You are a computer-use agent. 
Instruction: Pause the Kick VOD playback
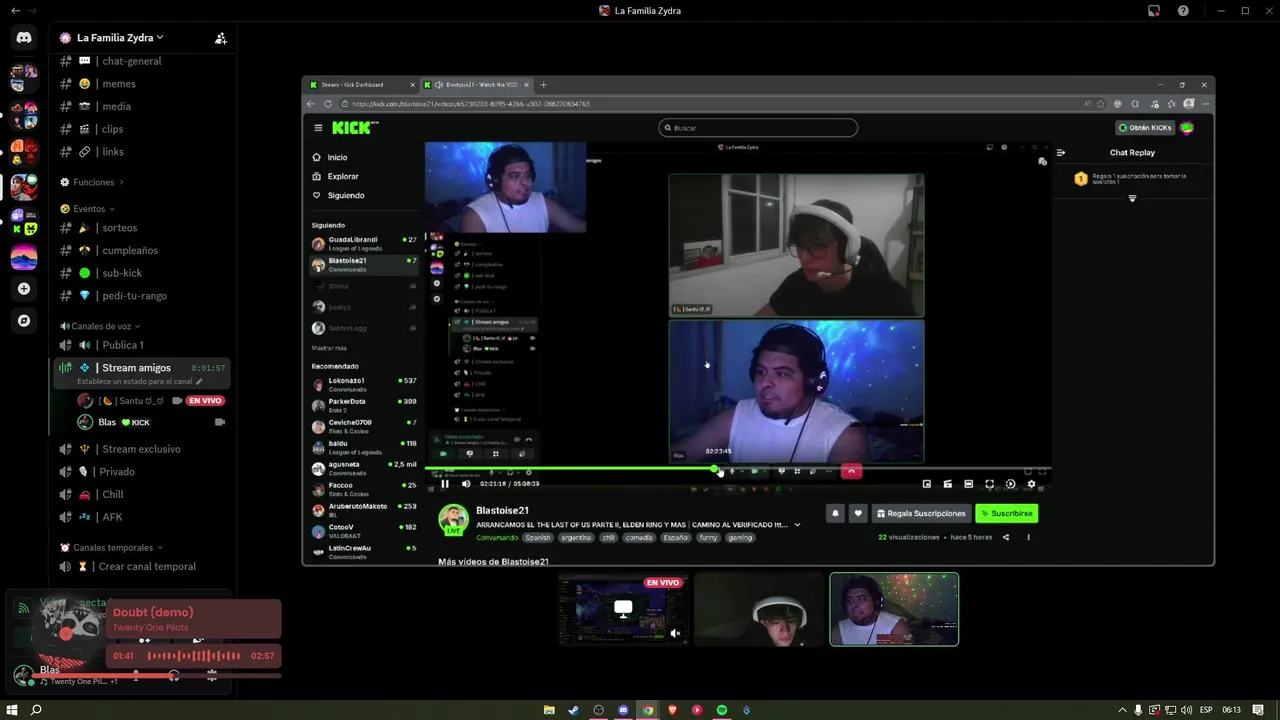tap(445, 484)
